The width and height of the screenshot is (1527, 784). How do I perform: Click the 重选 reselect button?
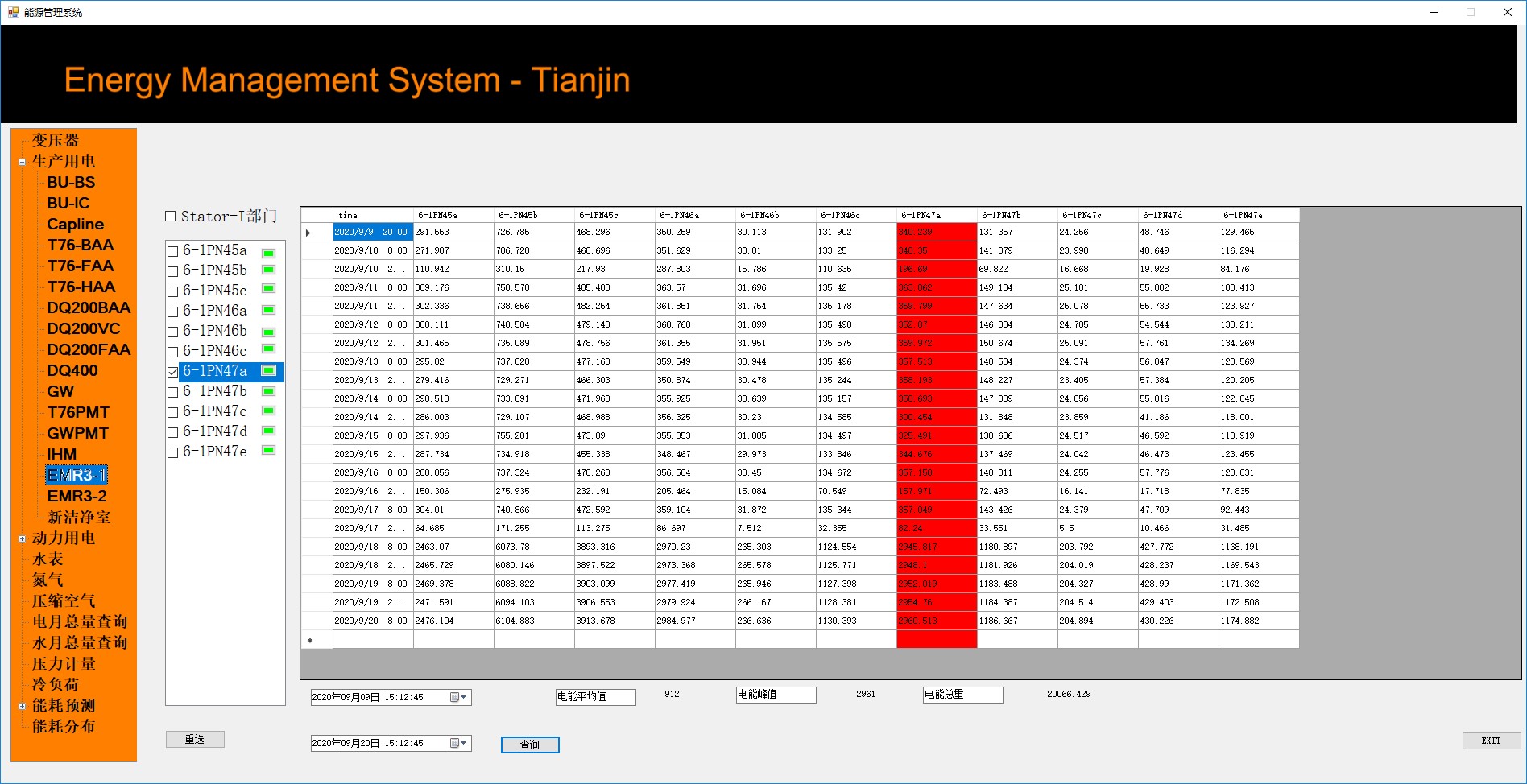195,739
